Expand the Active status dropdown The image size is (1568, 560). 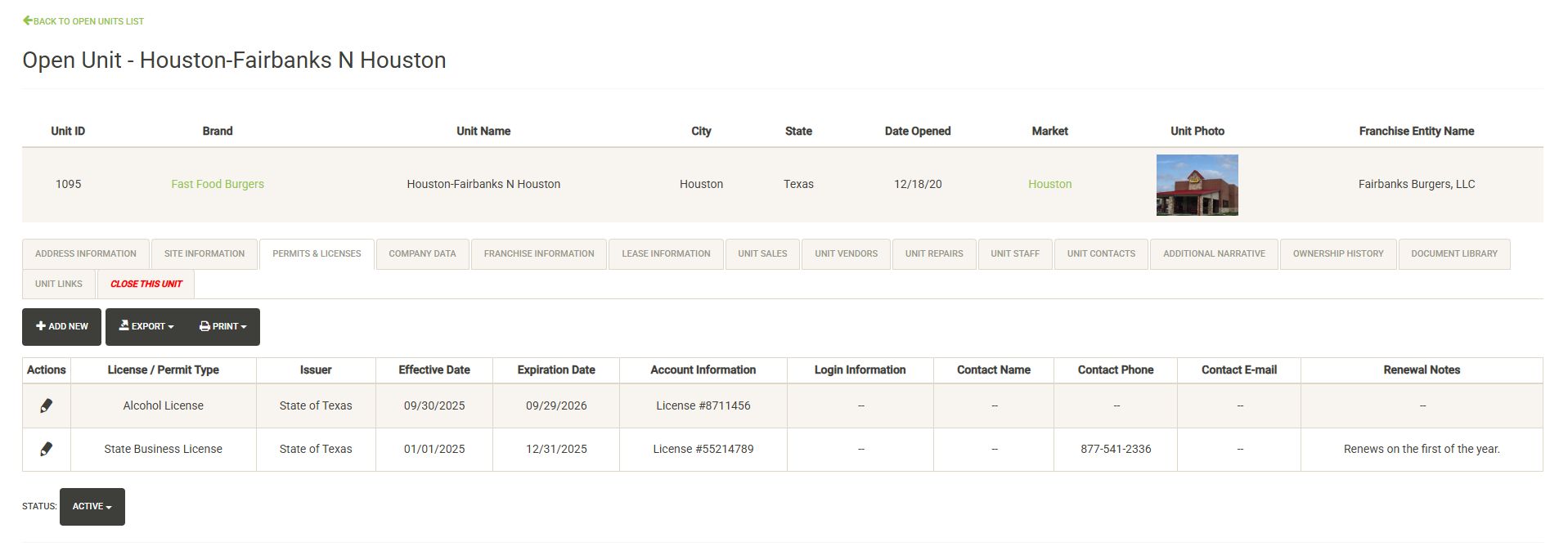[x=92, y=507]
